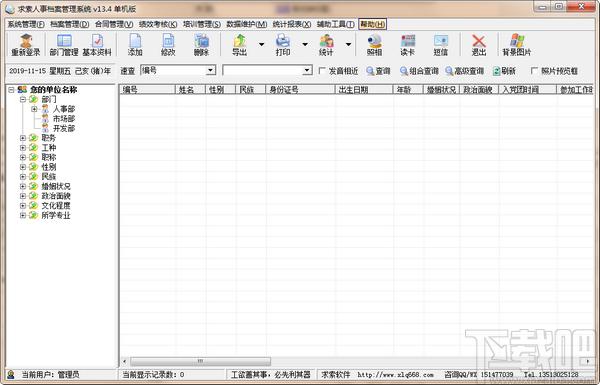
Task: Click the horizontal scrollbar thumb
Action: [x=201, y=361]
